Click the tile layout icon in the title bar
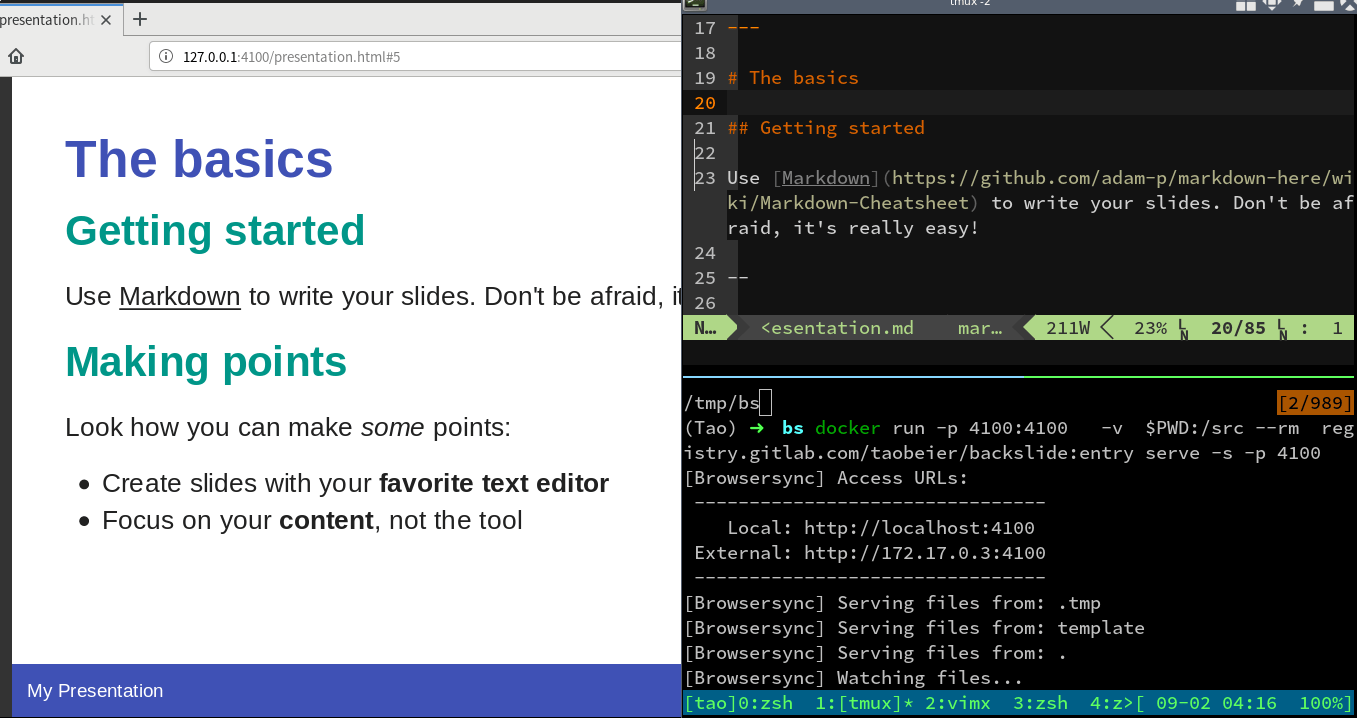1357x718 pixels. click(x=1245, y=4)
